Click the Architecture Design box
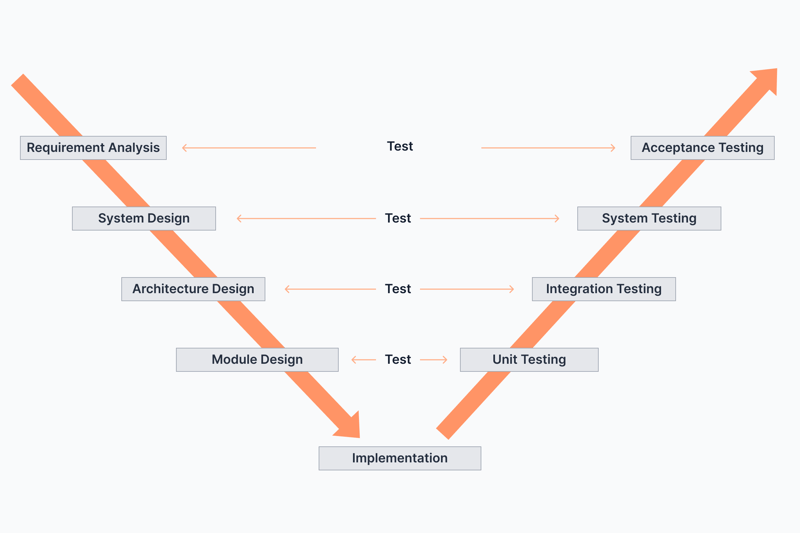Screen dimensions: 800x533 pos(193,289)
